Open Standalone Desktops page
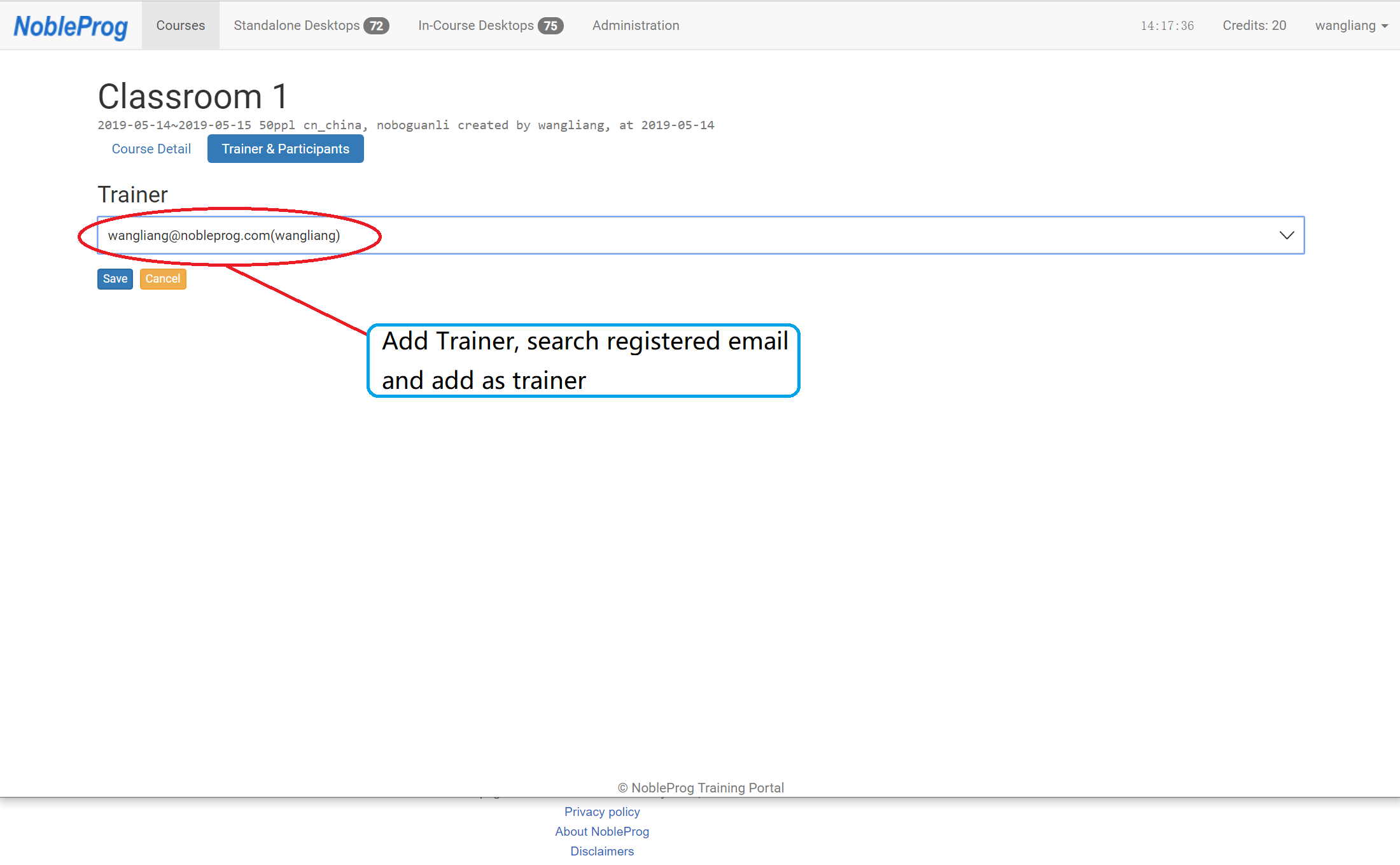Screen dimensions: 1400x865 tap(297, 25)
